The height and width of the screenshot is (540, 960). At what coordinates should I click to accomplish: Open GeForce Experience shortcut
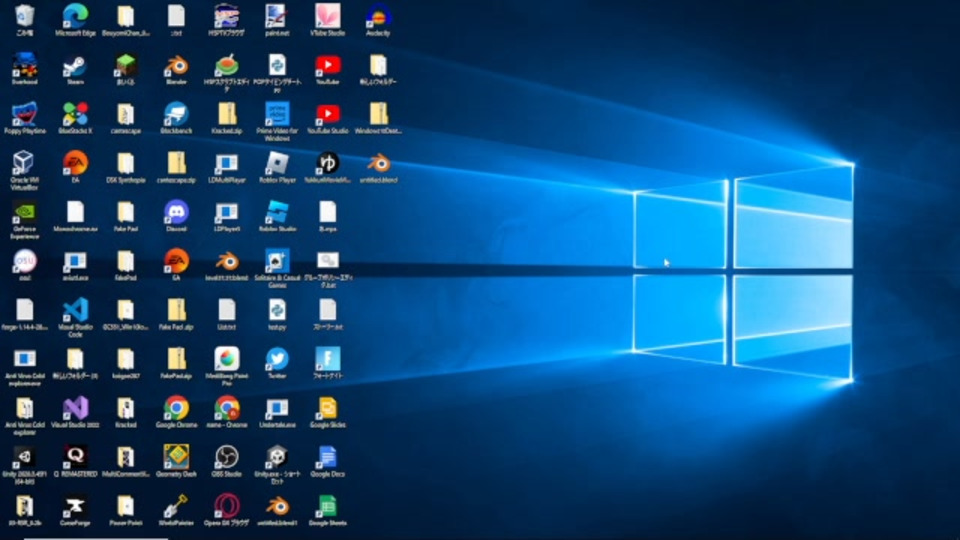click(x=24, y=212)
